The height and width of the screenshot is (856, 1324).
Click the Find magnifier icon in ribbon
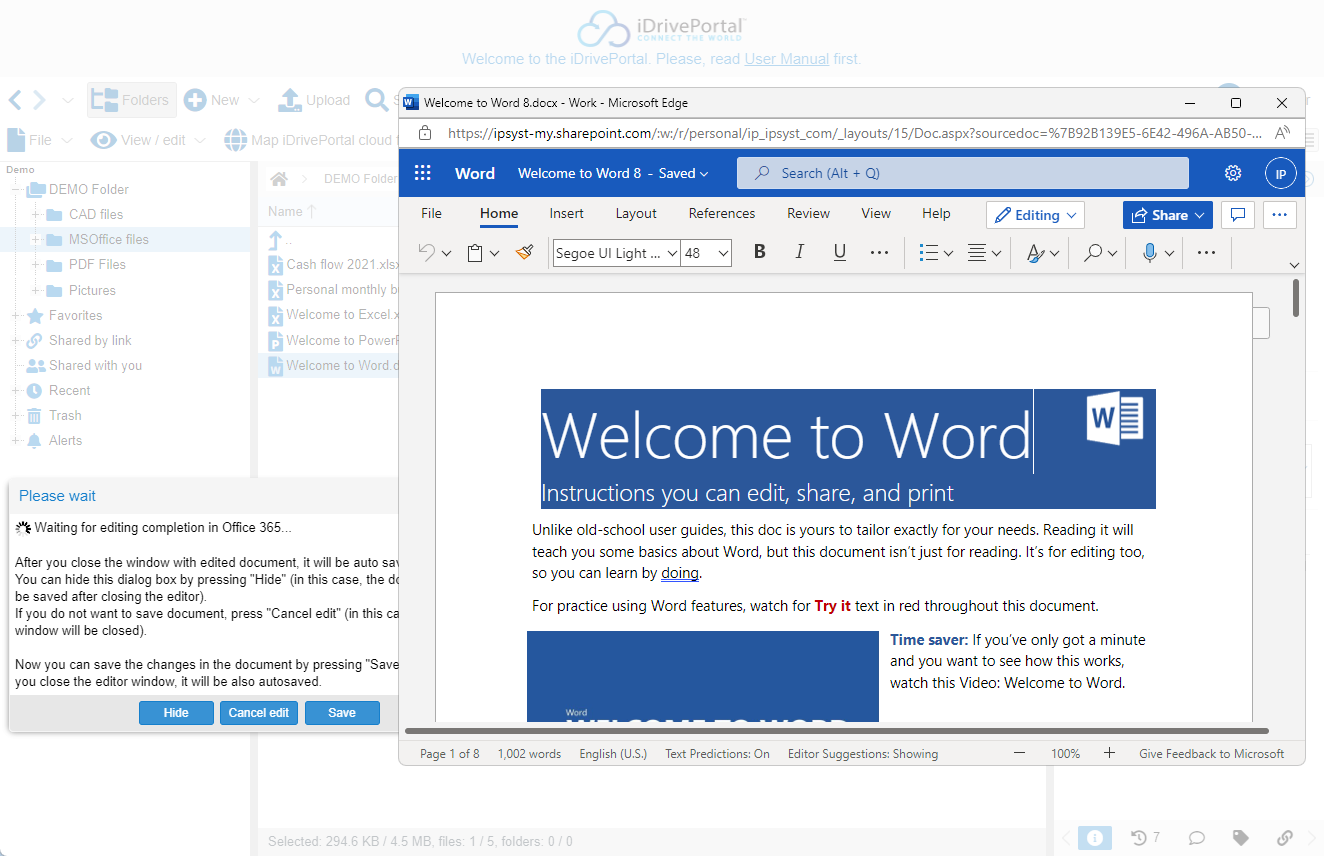pos(1093,253)
